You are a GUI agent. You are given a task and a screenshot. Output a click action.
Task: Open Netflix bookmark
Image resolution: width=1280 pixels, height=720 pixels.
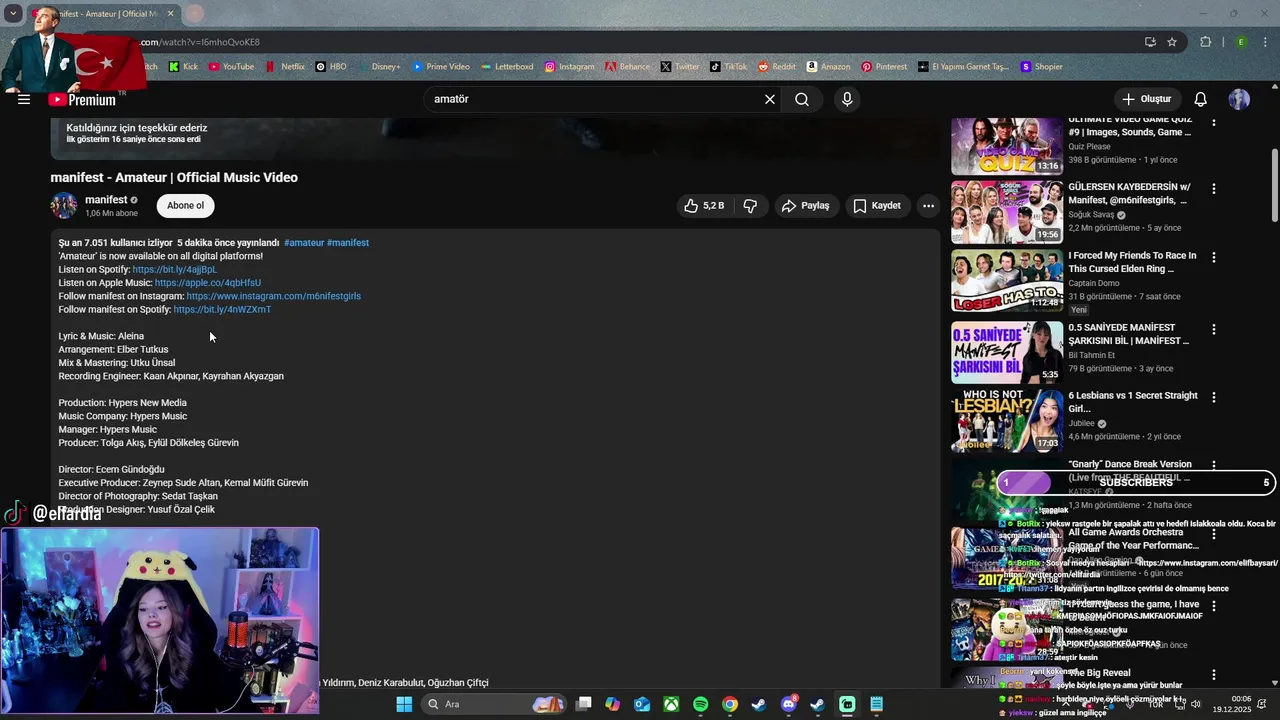(285, 67)
